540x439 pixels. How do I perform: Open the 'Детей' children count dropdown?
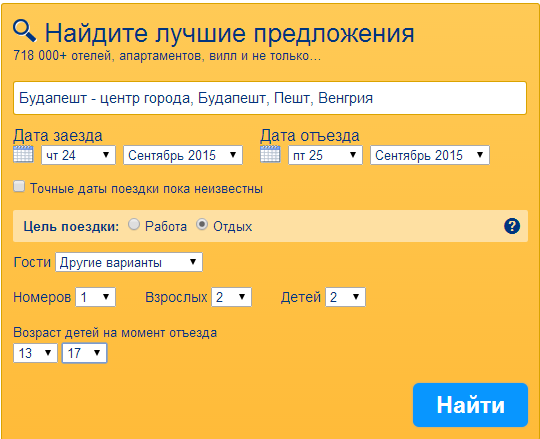[x=345, y=297]
